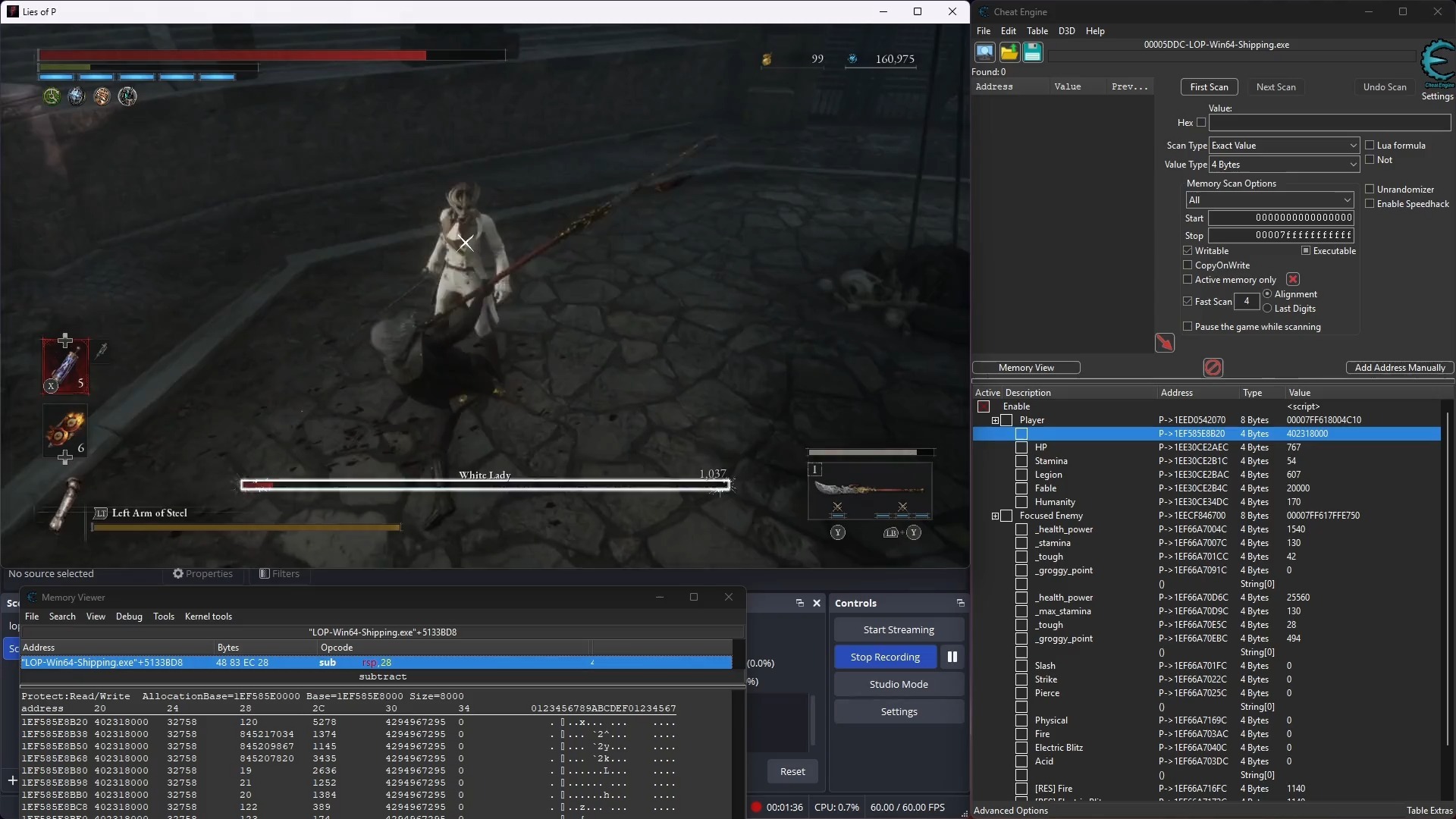Check Active memory only

pyautogui.click(x=1188, y=279)
